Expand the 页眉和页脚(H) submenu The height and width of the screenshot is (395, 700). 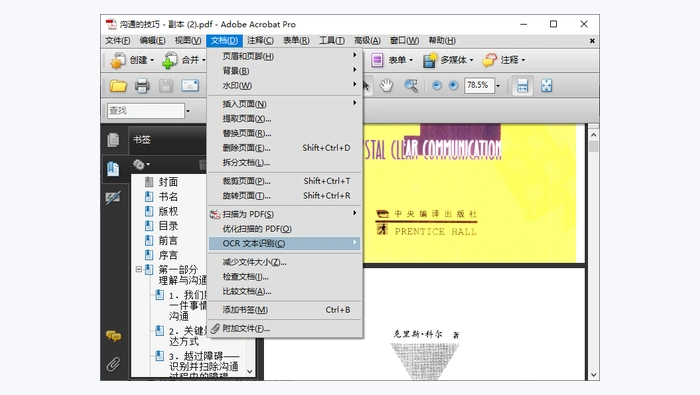point(284,56)
